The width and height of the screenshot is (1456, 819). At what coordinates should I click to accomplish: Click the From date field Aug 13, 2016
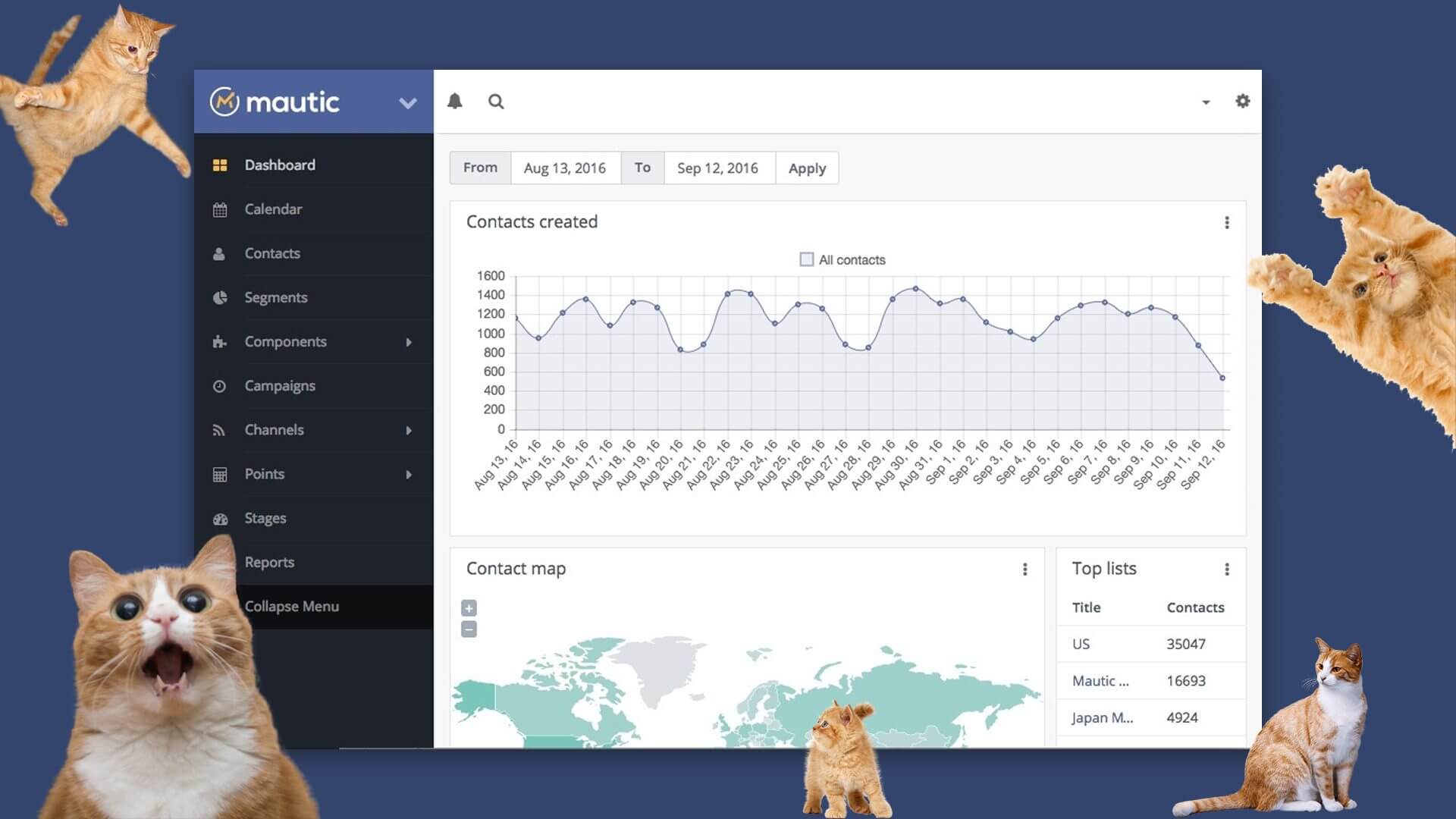566,168
